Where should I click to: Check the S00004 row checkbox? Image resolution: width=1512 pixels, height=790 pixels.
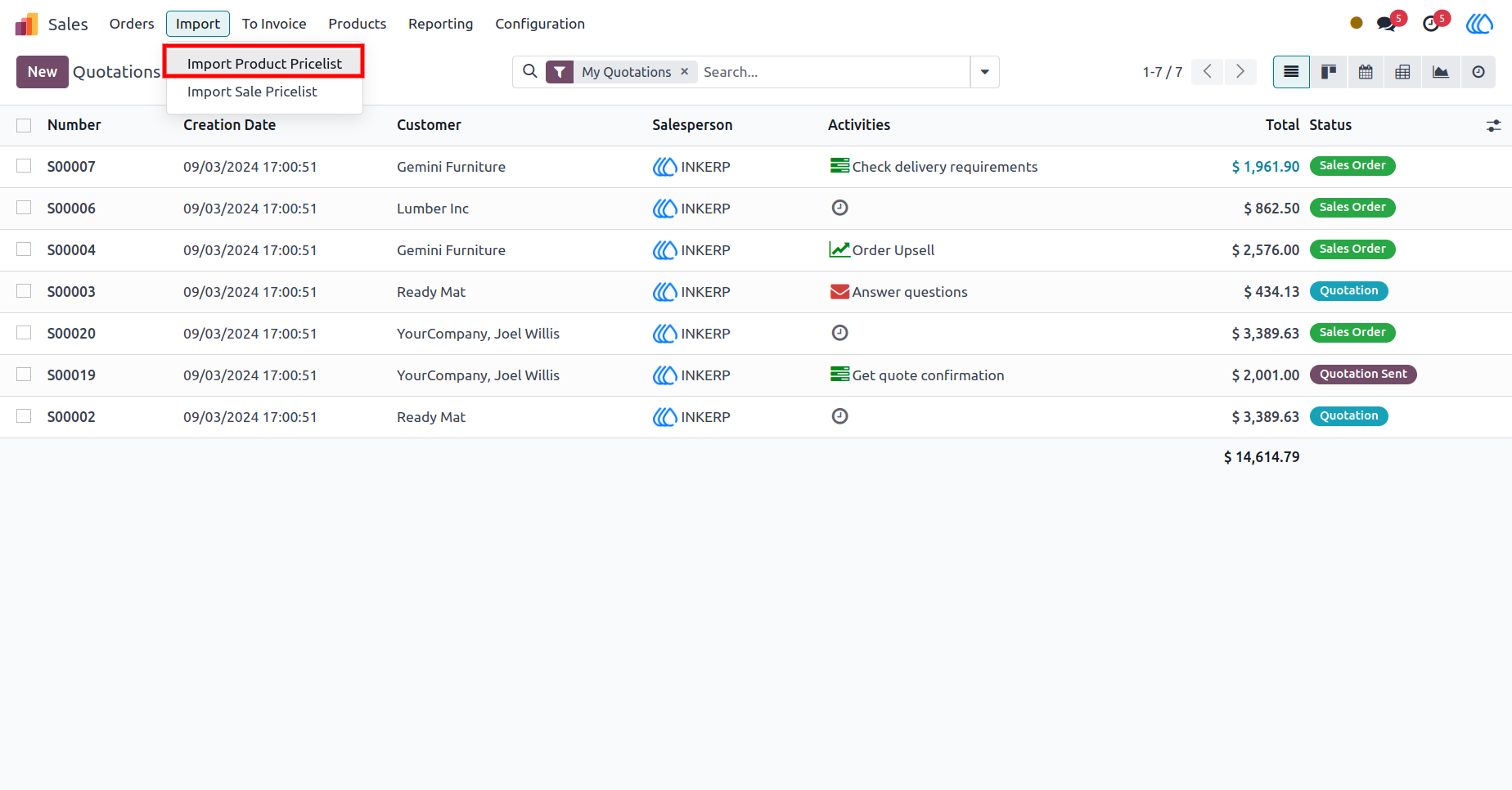pos(24,249)
